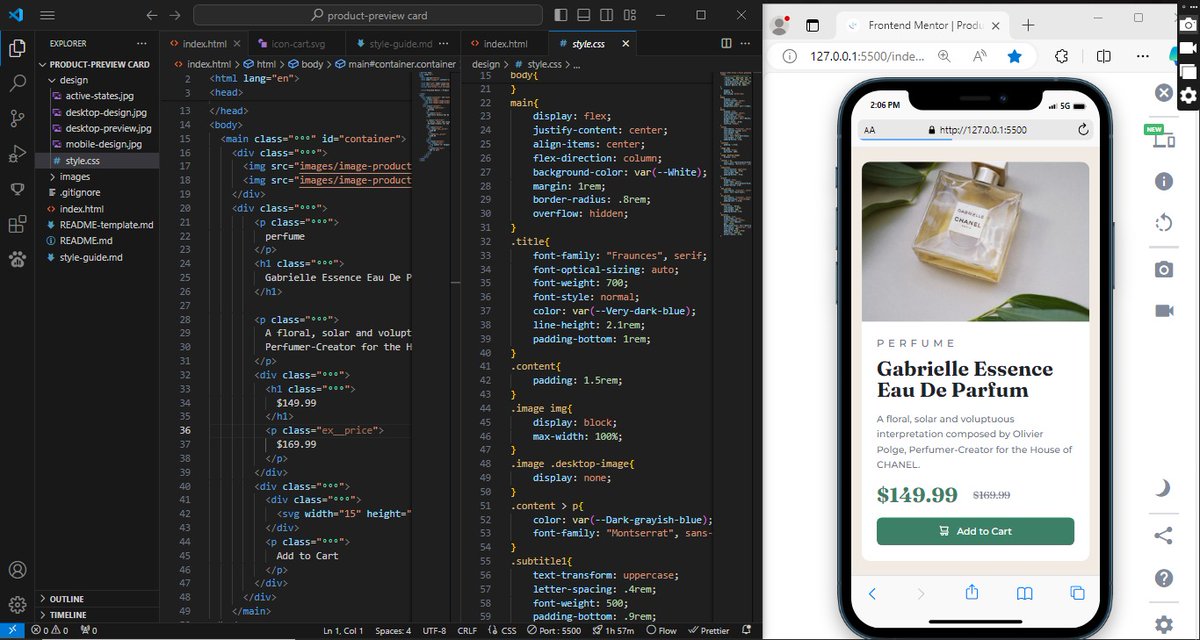Open the Source Control view

16,118
